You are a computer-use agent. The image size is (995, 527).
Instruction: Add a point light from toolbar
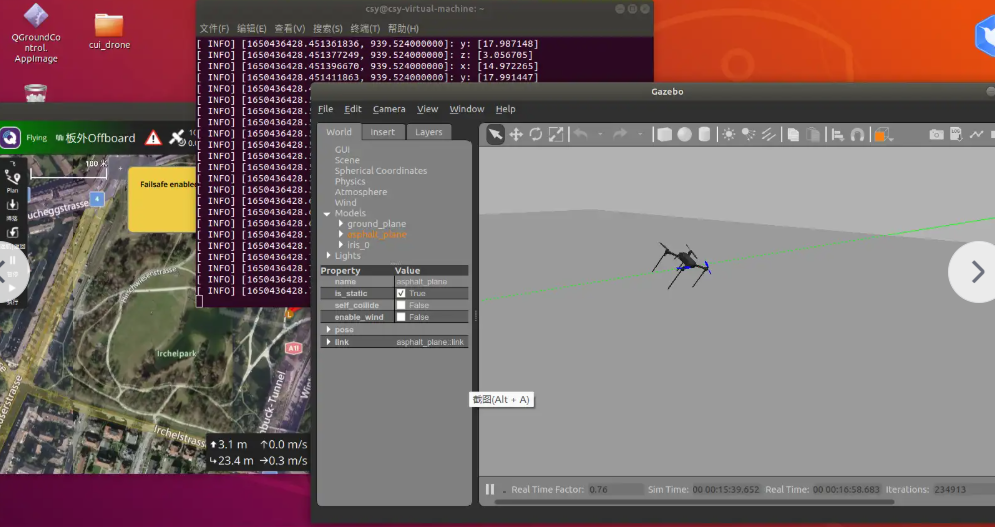click(729, 134)
